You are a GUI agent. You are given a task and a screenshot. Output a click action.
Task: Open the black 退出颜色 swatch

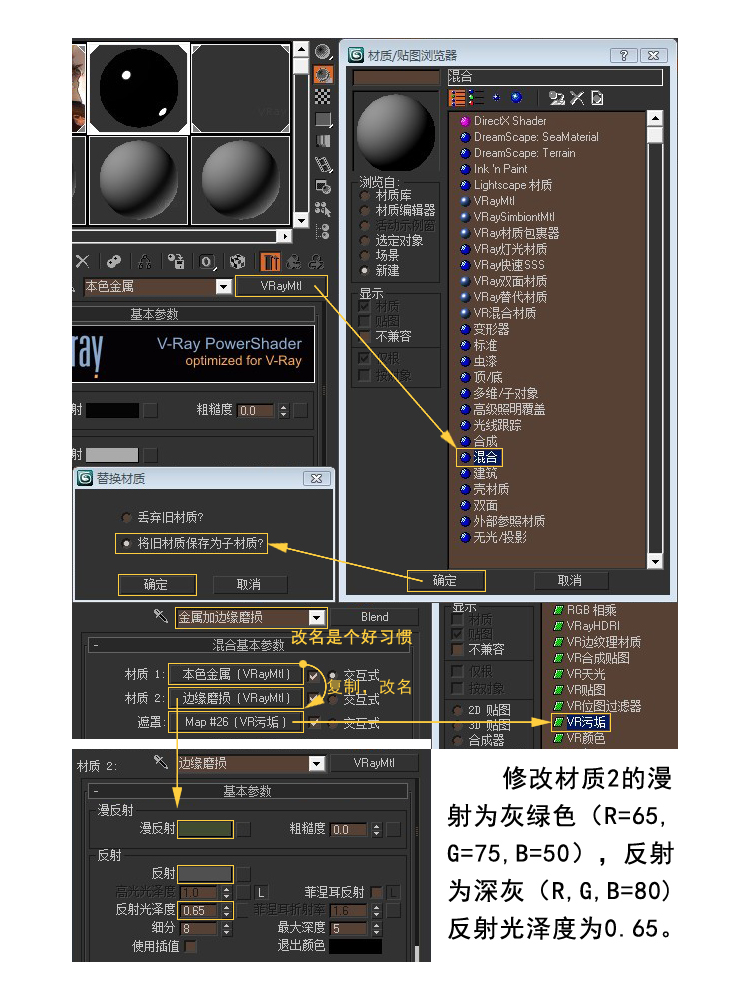tap(356, 946)
